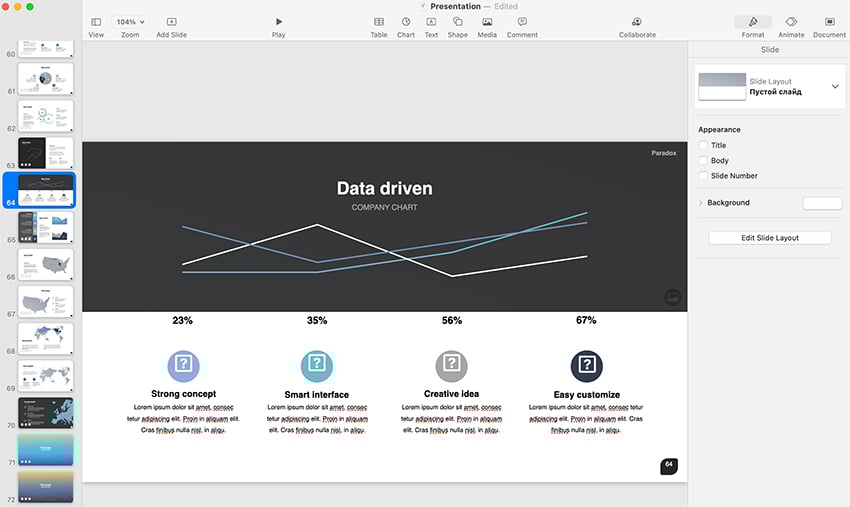Add a Text box via toolbar

pos(431,21)
